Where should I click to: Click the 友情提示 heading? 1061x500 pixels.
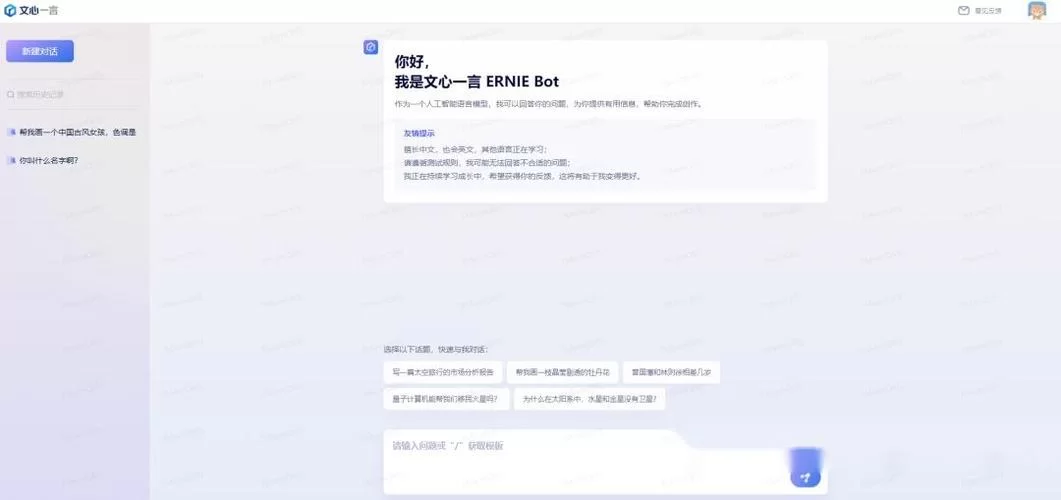tap(419, 133)
